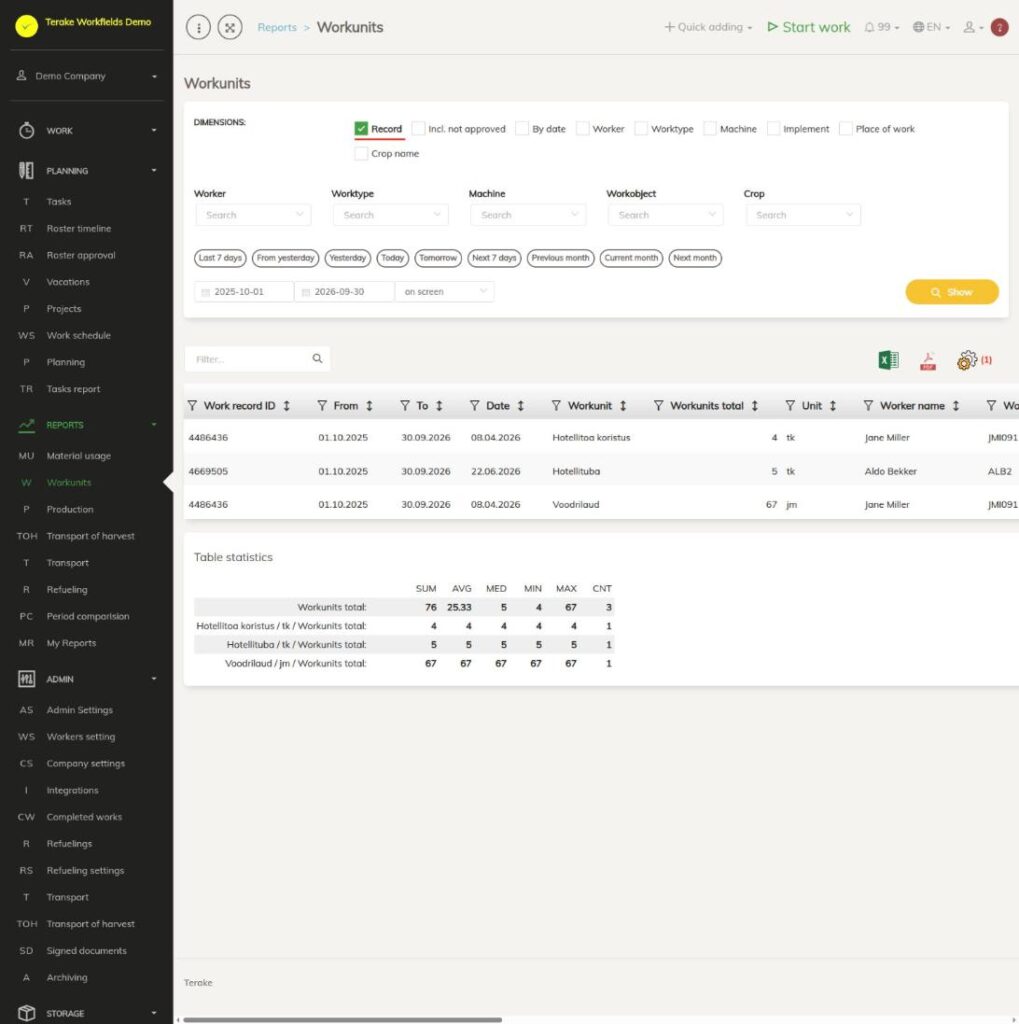Open the Workobject search dropdown
The height and width of the screenshot is (1024, 1019).
pyautogui.click(x=666, y=215)
